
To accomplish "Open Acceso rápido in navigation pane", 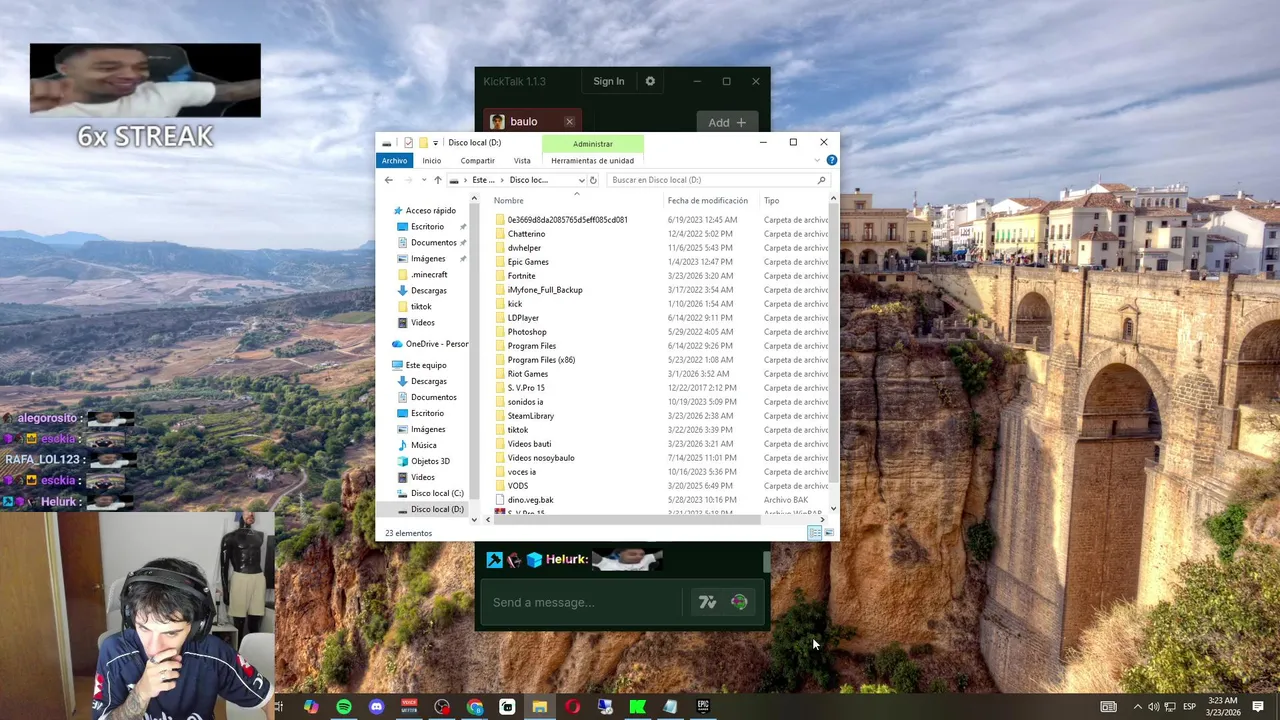I will pyautogui.click(x=430, y=211).
